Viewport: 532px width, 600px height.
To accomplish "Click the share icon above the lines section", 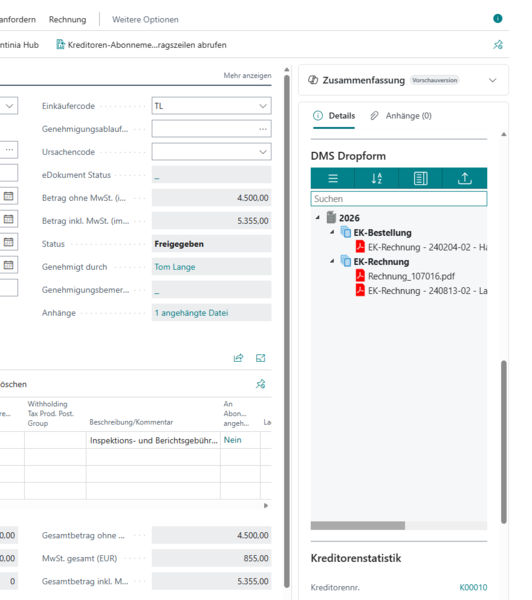I will click(x=238, y=358).
